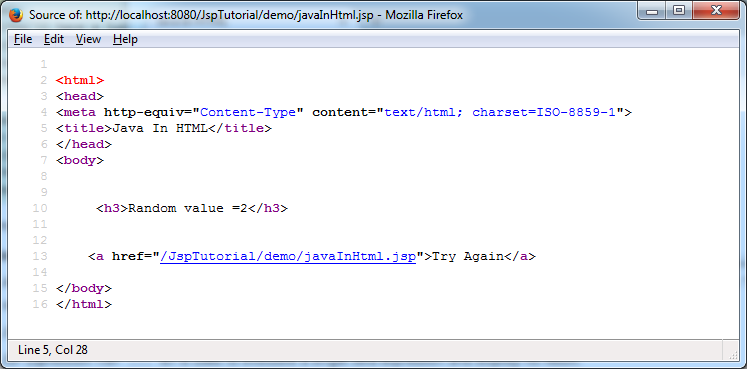Click the red html opening tag
Viewport: 747px width, 369px height.
coord(80,80)
